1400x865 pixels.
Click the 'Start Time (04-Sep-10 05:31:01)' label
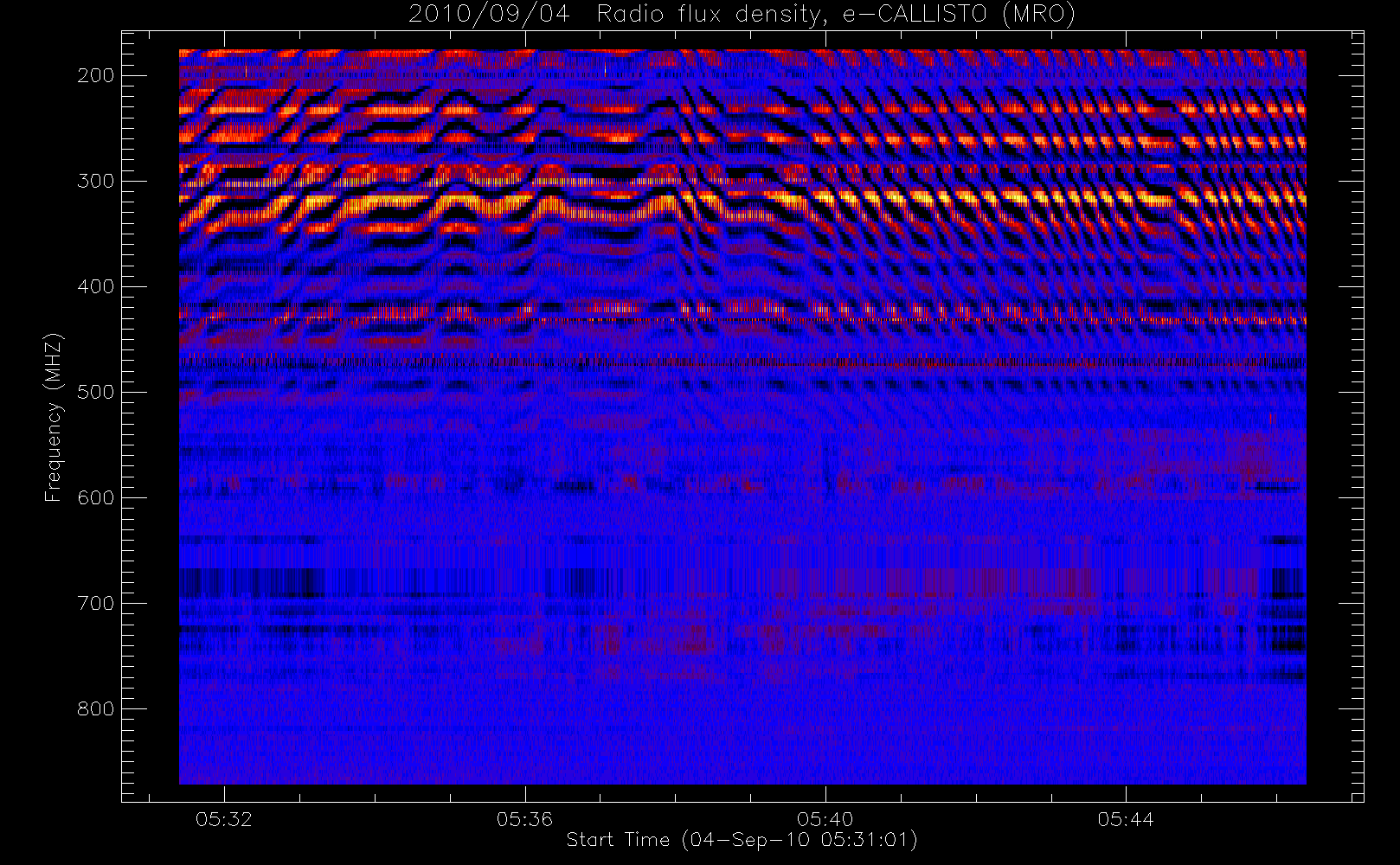pos(742,840)
